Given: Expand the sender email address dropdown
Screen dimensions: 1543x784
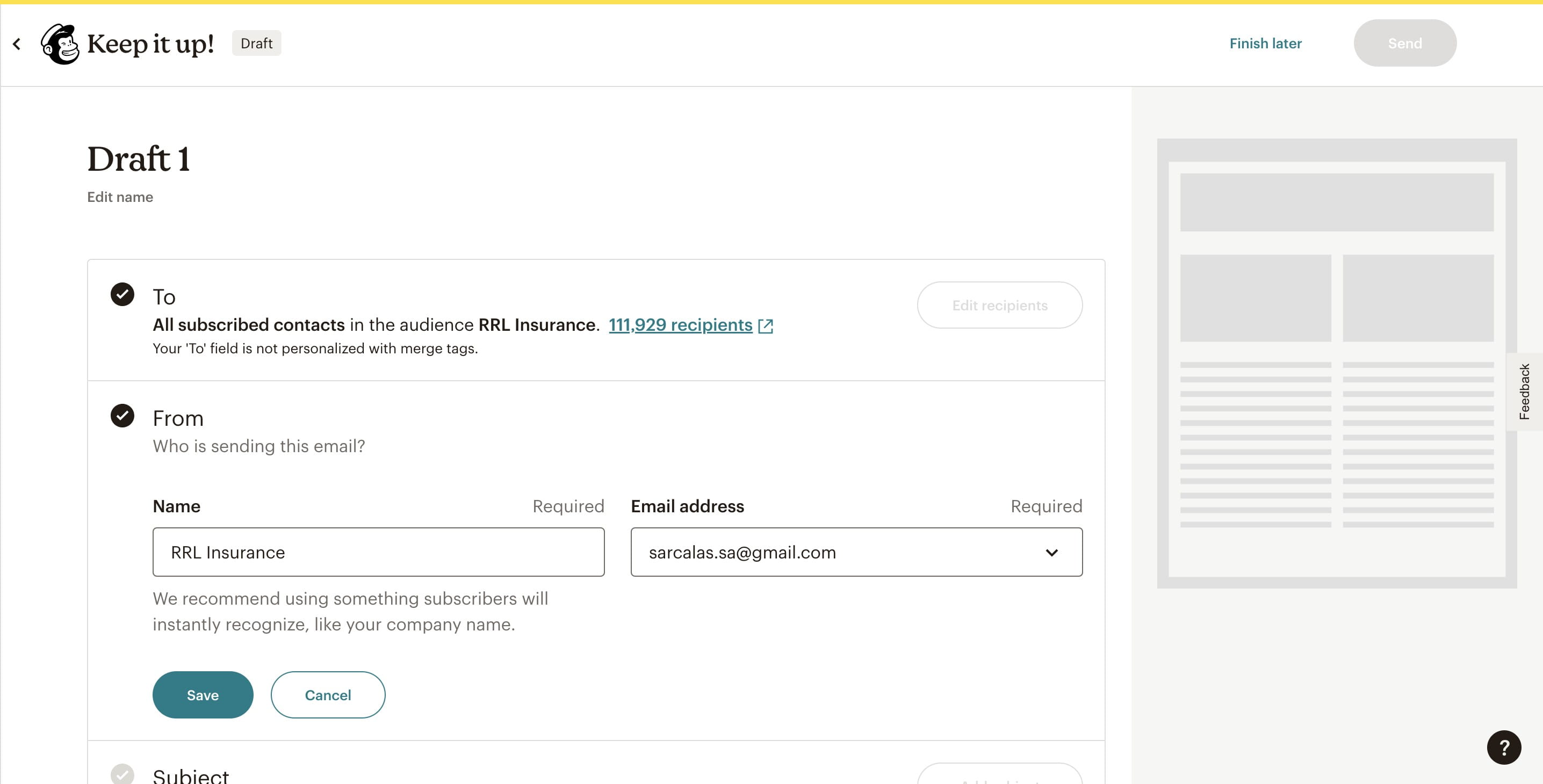Looking at the screenshot, I should tap(1052, 552).
